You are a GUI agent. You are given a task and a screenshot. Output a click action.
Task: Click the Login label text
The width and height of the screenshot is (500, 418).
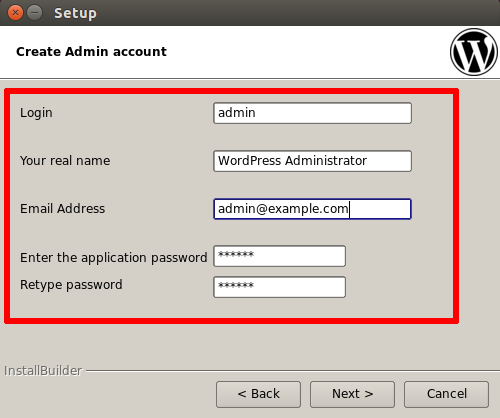(x=36, y=113)
